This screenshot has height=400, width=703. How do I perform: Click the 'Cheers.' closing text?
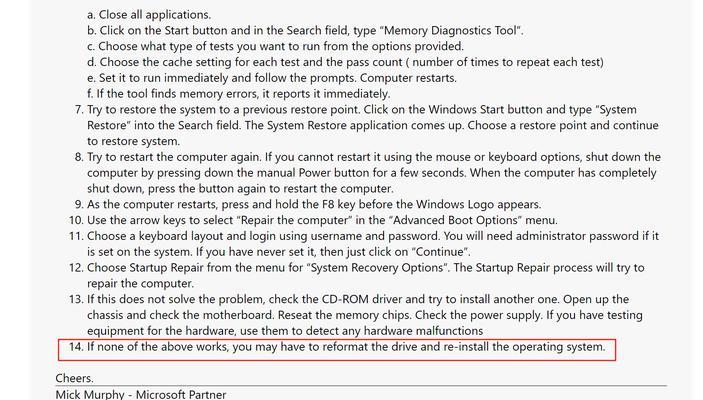pos(74,378)
